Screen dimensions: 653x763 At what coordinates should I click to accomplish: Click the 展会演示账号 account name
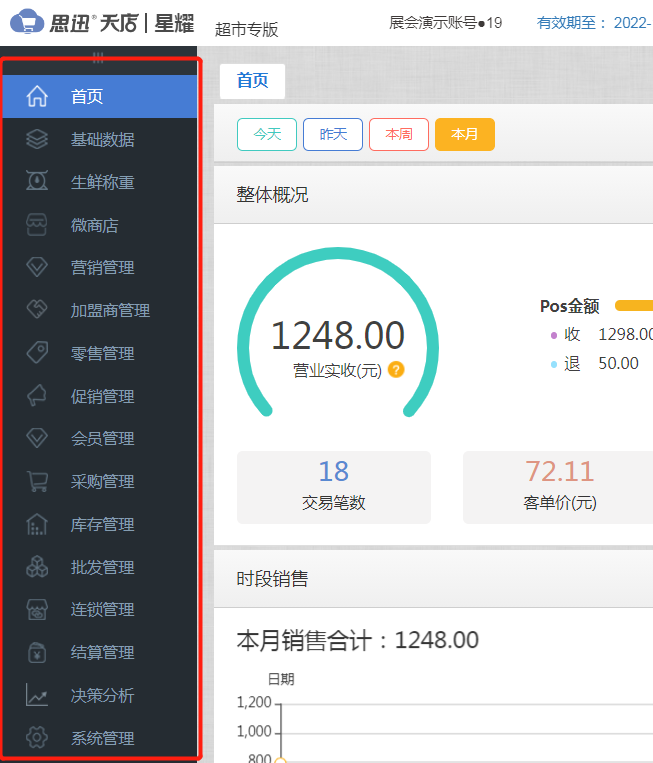point(445,22)
